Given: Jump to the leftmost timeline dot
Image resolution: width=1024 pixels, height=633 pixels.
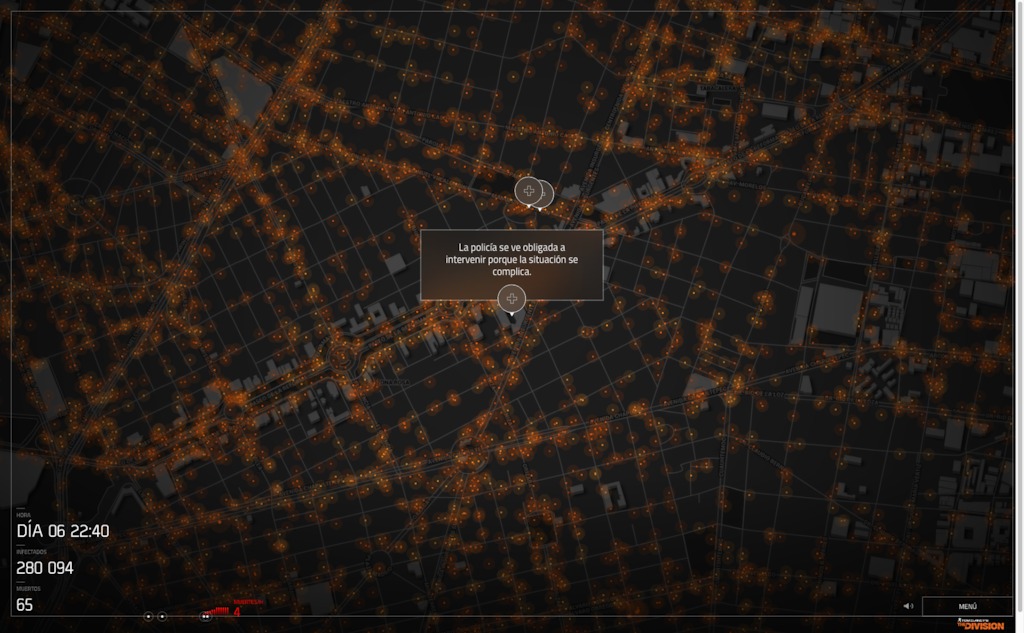Looking at the screenshot, I should pyautogui.click(x=148, y=616).
